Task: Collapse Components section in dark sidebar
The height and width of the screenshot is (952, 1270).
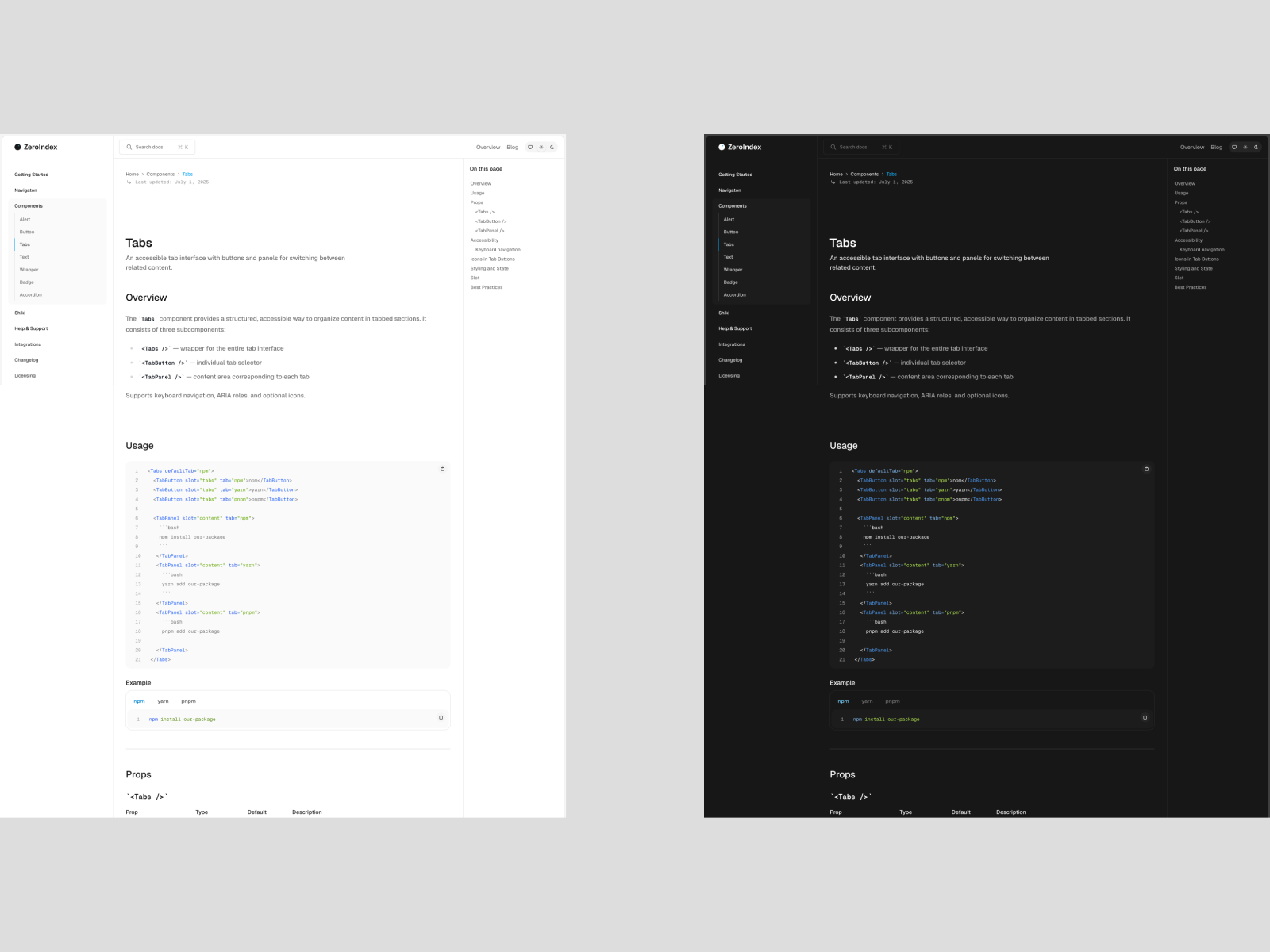Action: click(x=733, y=205)
